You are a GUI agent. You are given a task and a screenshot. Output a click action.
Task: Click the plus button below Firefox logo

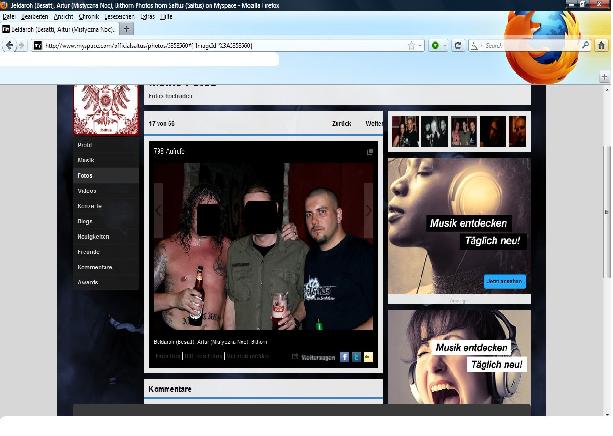(604, 77)
